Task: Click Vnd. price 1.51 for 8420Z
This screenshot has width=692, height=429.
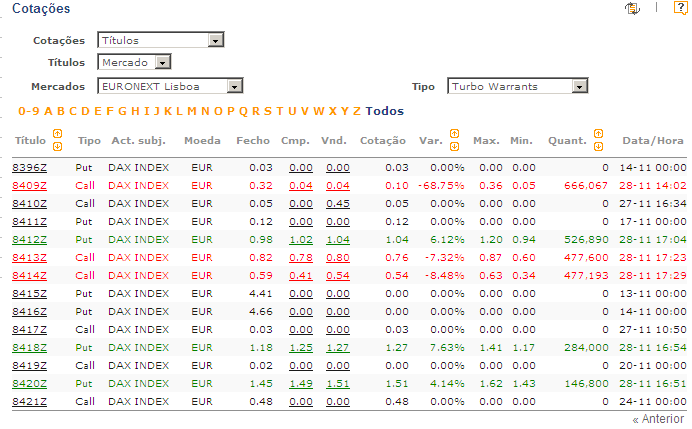Action: pyautogui.click(x=338, y=384)
